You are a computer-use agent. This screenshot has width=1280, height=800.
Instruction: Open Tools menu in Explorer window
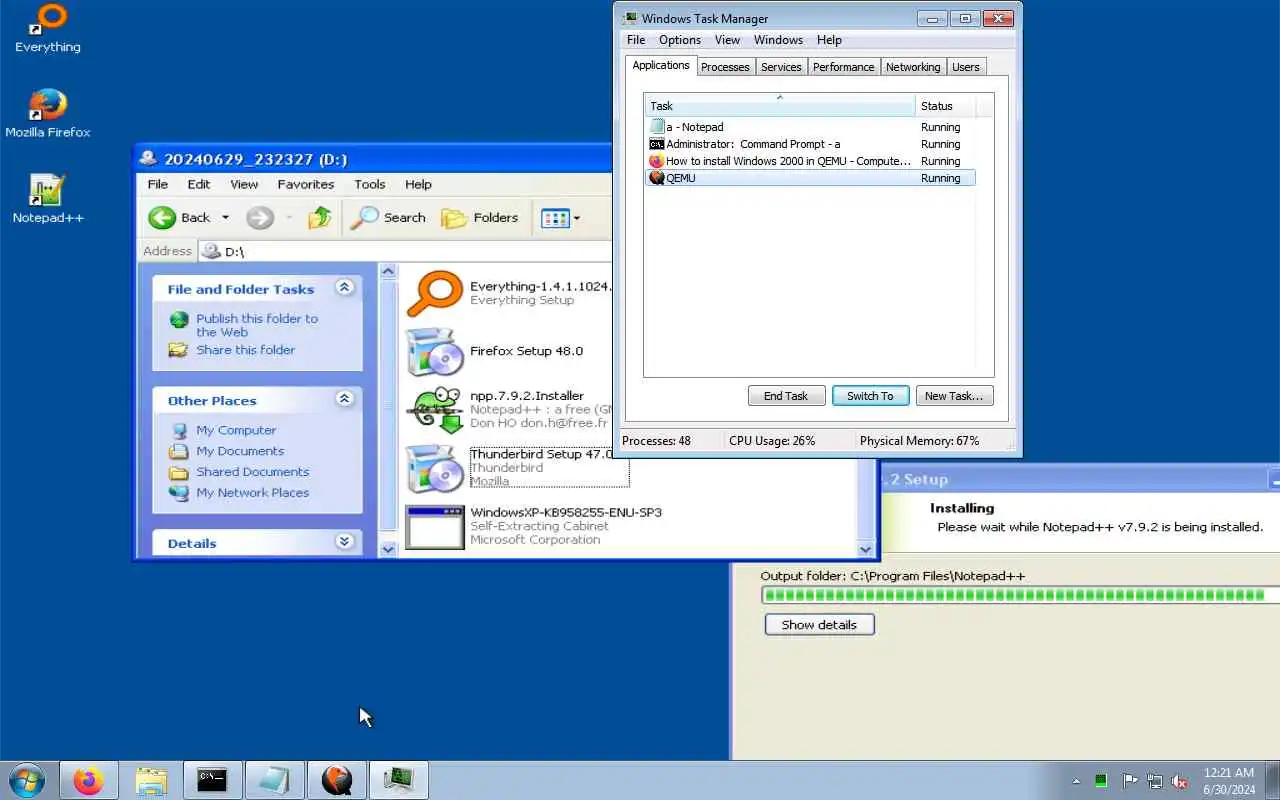pyautogui.click(x=369, y=184)
